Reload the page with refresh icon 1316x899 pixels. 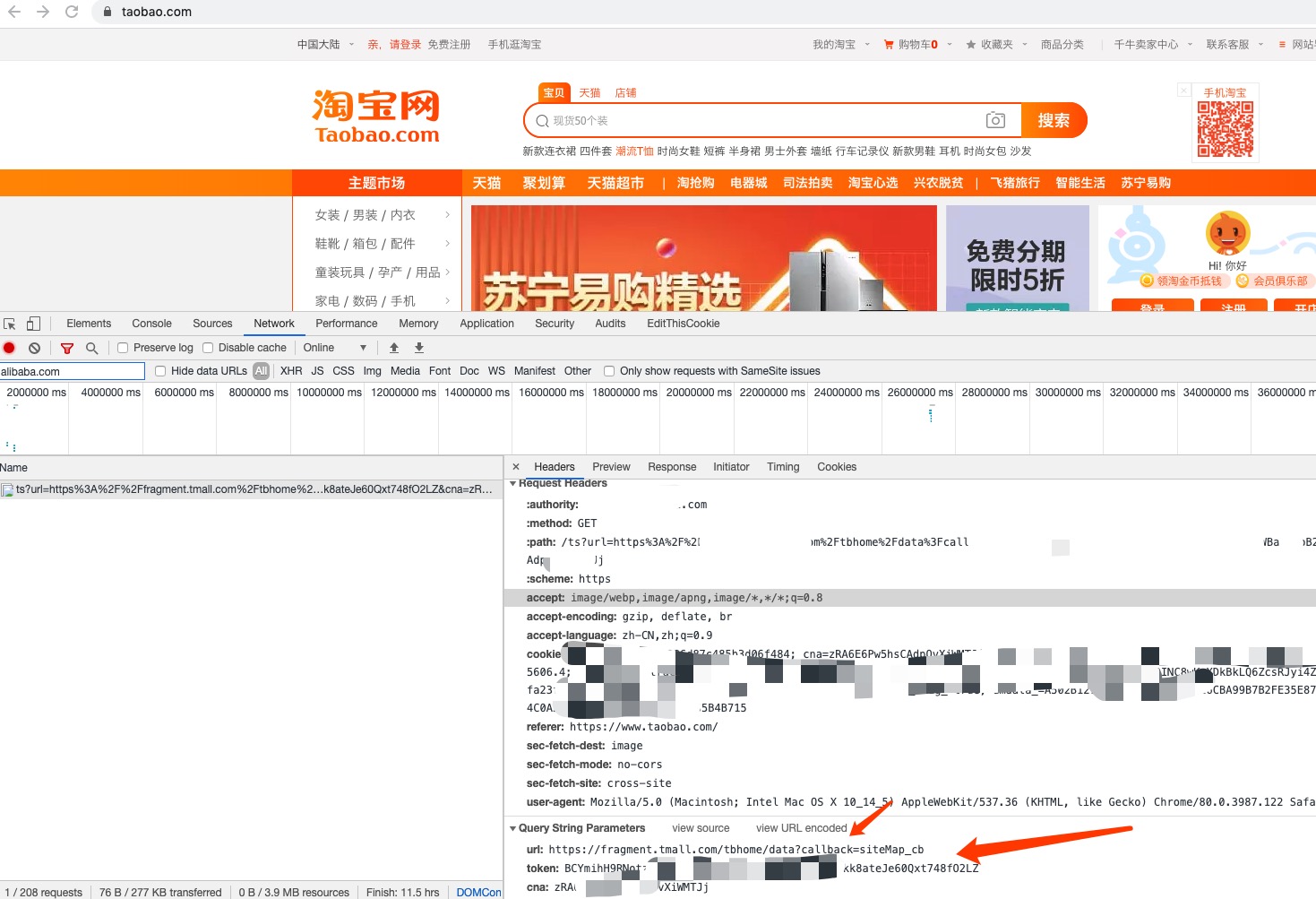[72, 12]
